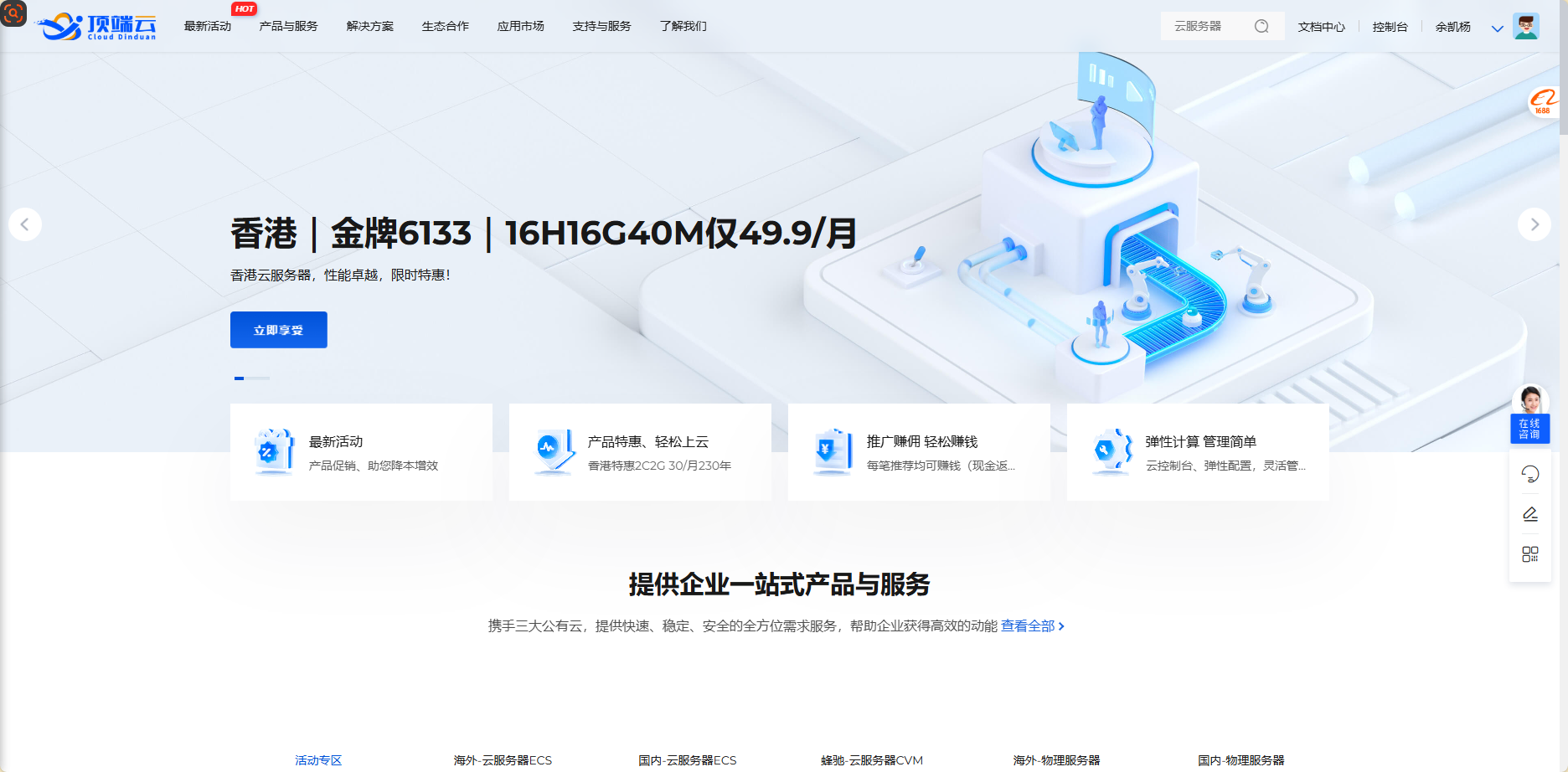Open the 1688 floating badge
Screen dimensions: 1568x772
tap(1542, 102)
